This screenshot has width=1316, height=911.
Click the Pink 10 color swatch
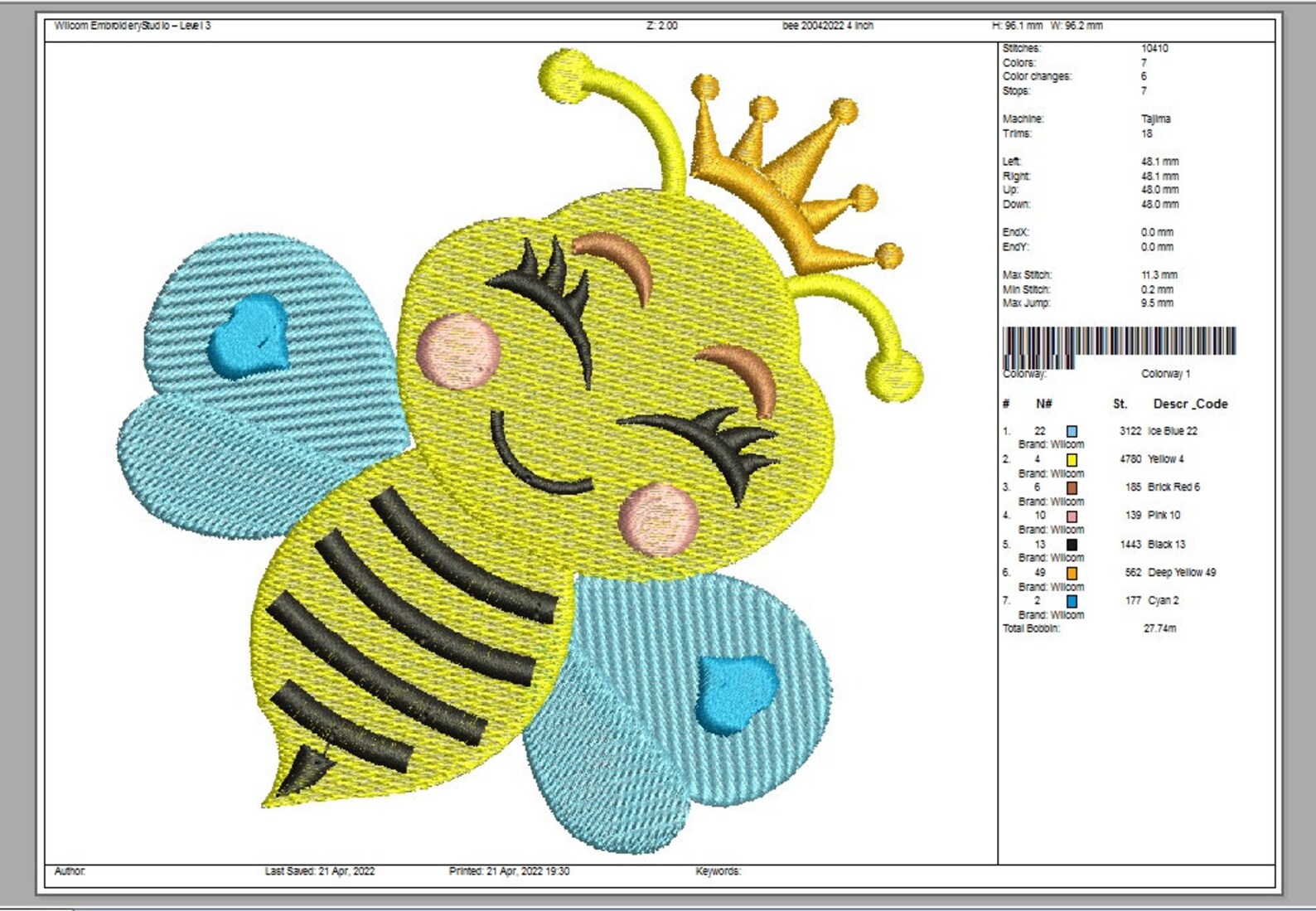[x=1072, y=516]
